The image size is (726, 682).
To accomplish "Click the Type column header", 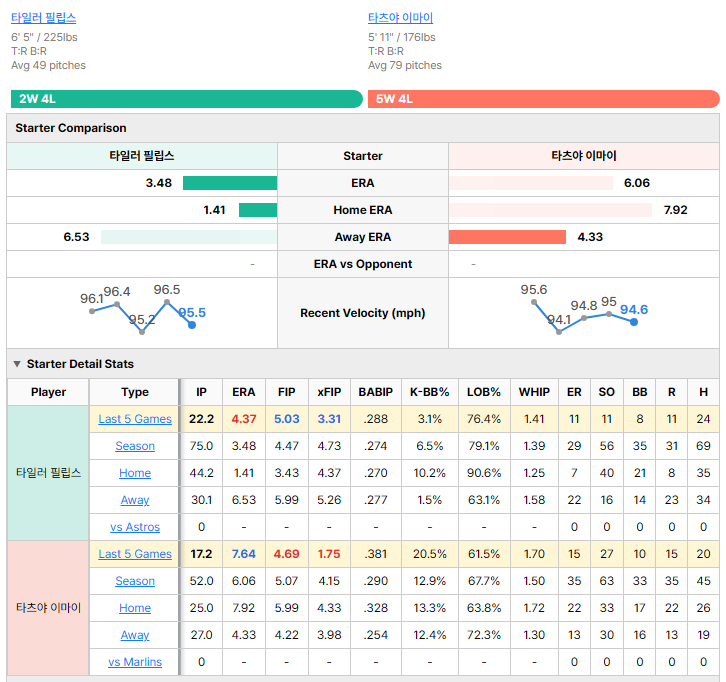I will tap(135, 392).
